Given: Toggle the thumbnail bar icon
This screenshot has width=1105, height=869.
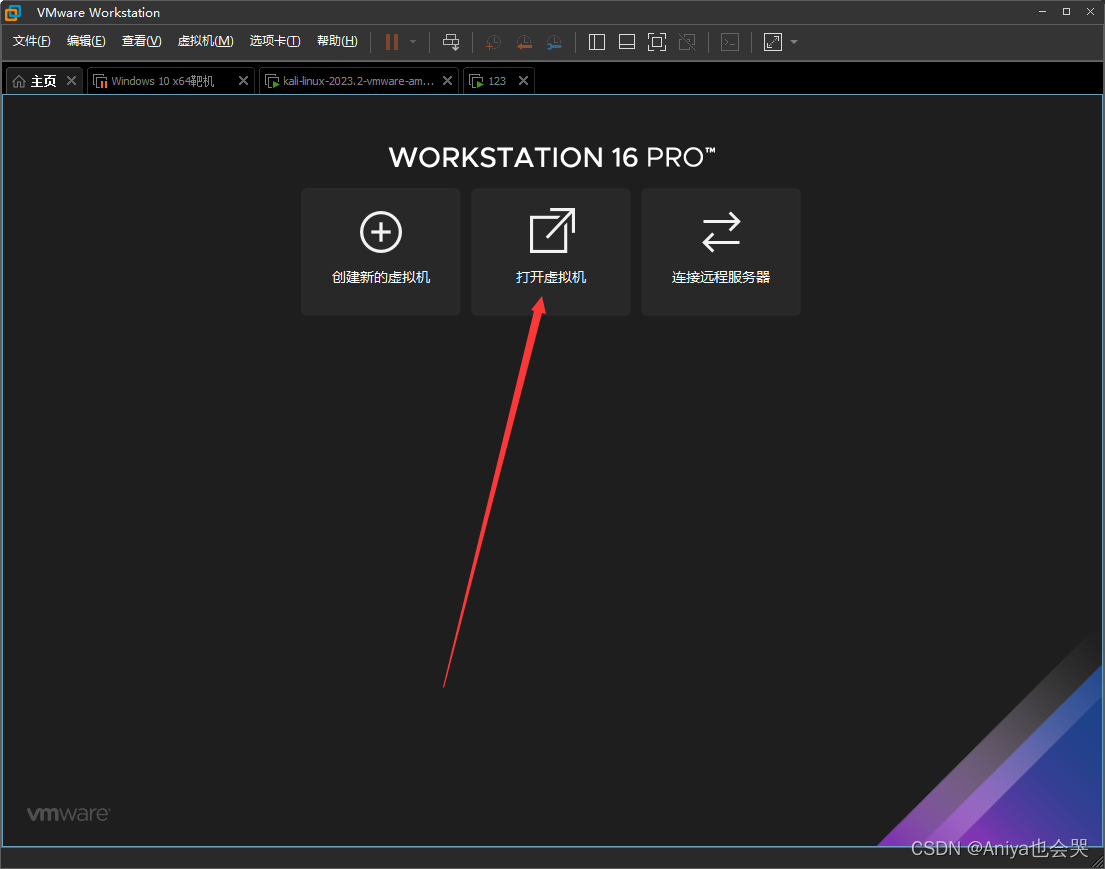Looking at the screenshot, I should tap(626, 42).
